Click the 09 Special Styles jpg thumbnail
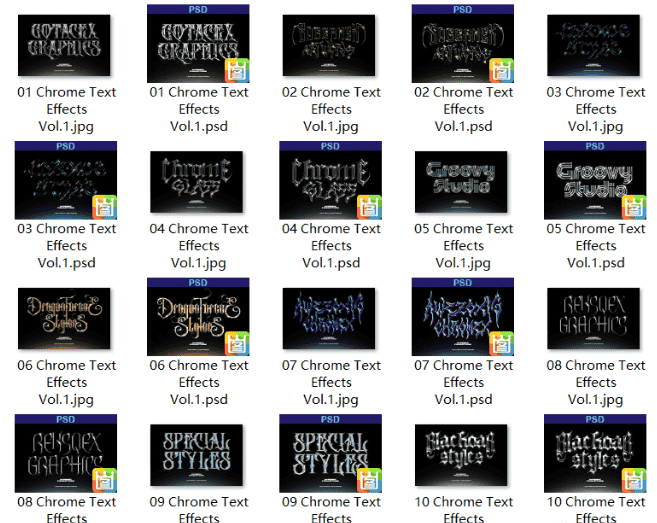This screenshot has width=657, height=523. pyautogui.click(x=197, y=455)
